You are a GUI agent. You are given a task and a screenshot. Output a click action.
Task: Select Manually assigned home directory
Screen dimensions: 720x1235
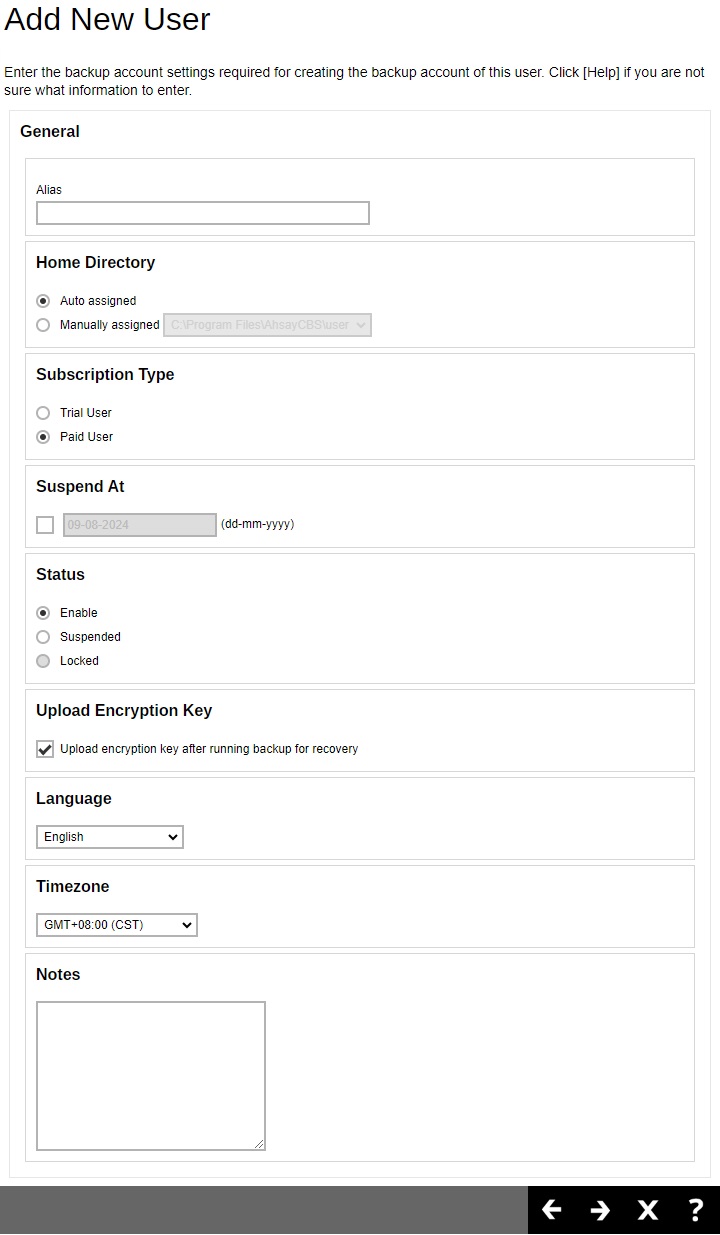coord(43,325)
